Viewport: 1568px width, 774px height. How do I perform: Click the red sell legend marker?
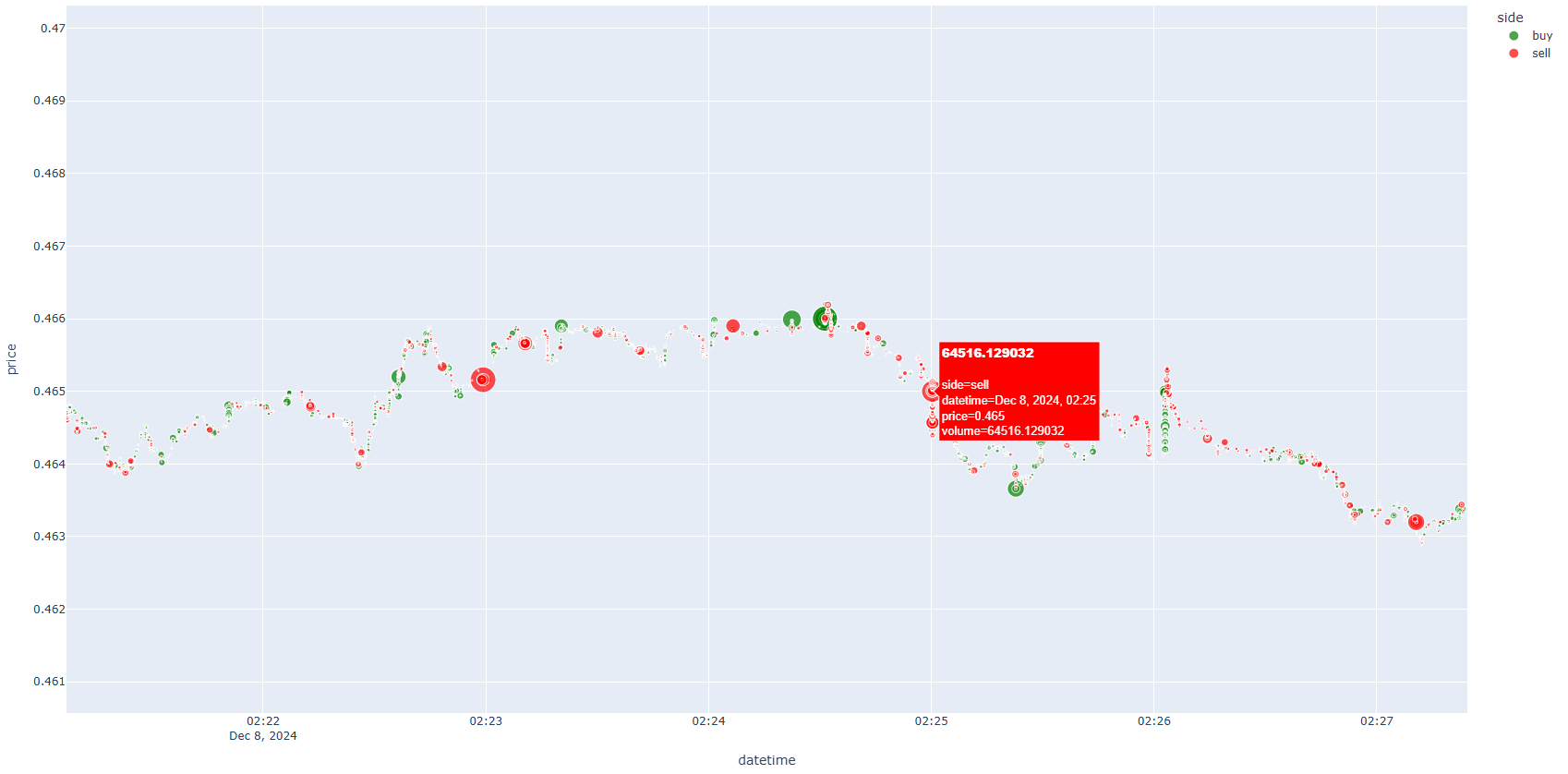1514,54
